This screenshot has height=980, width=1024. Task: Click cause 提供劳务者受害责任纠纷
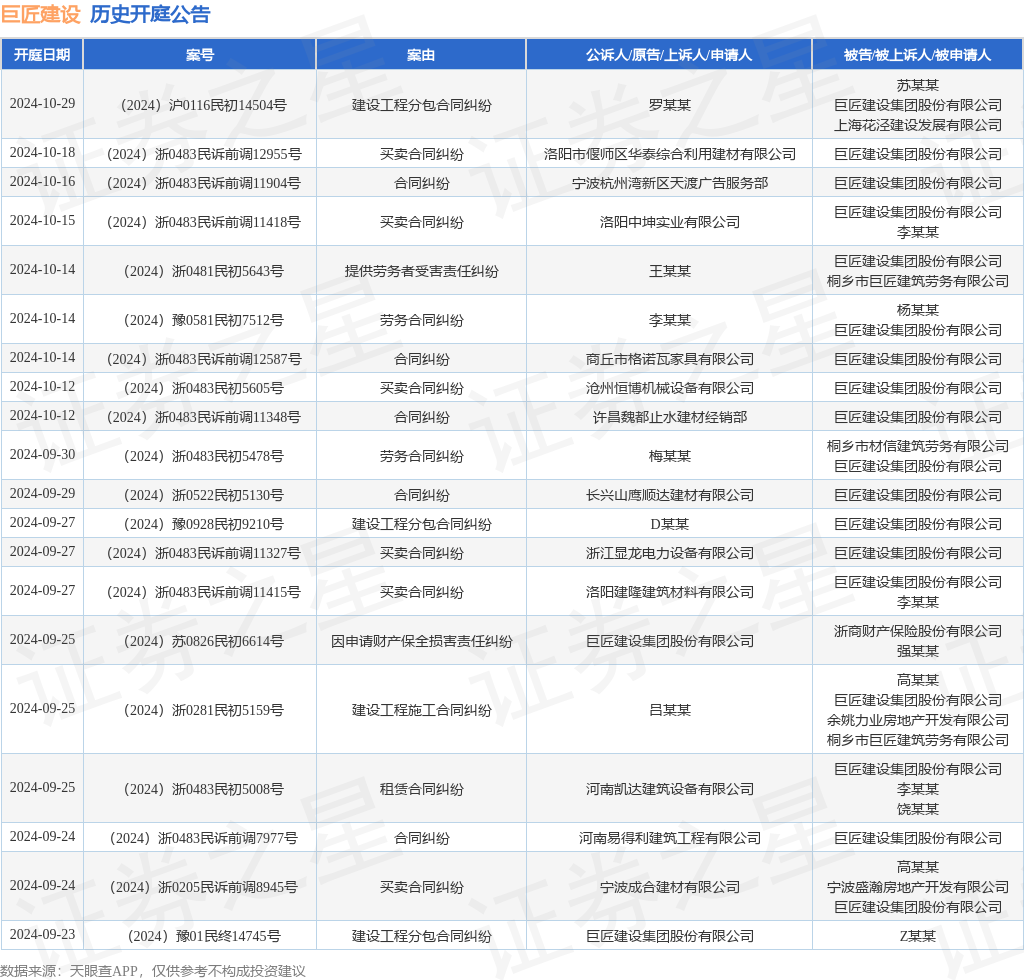point(421,272)
